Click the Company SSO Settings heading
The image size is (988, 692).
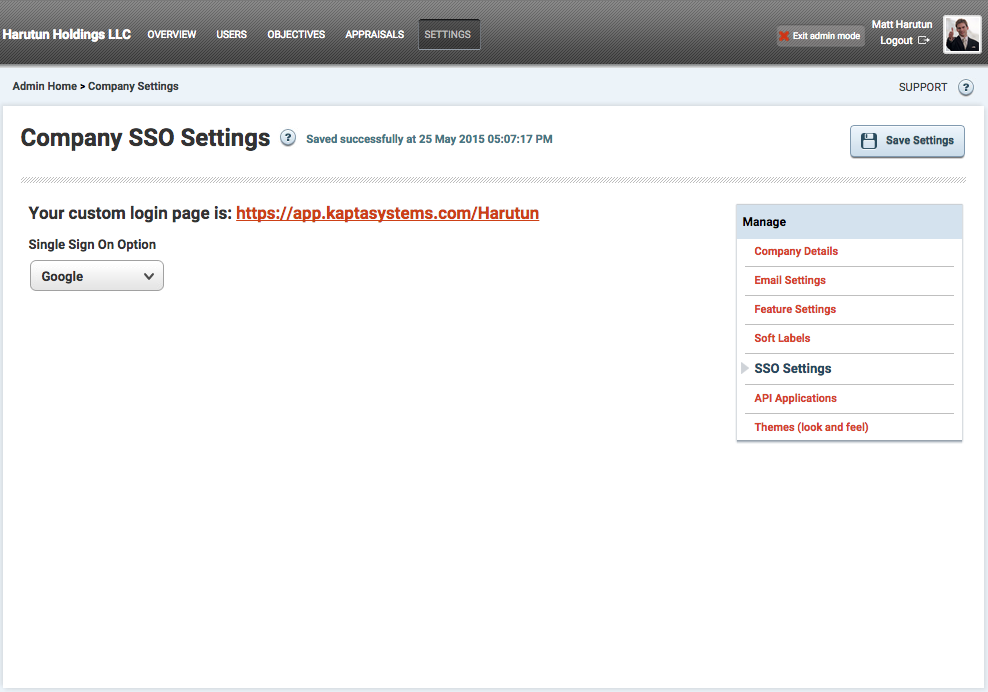pos(145,138)
